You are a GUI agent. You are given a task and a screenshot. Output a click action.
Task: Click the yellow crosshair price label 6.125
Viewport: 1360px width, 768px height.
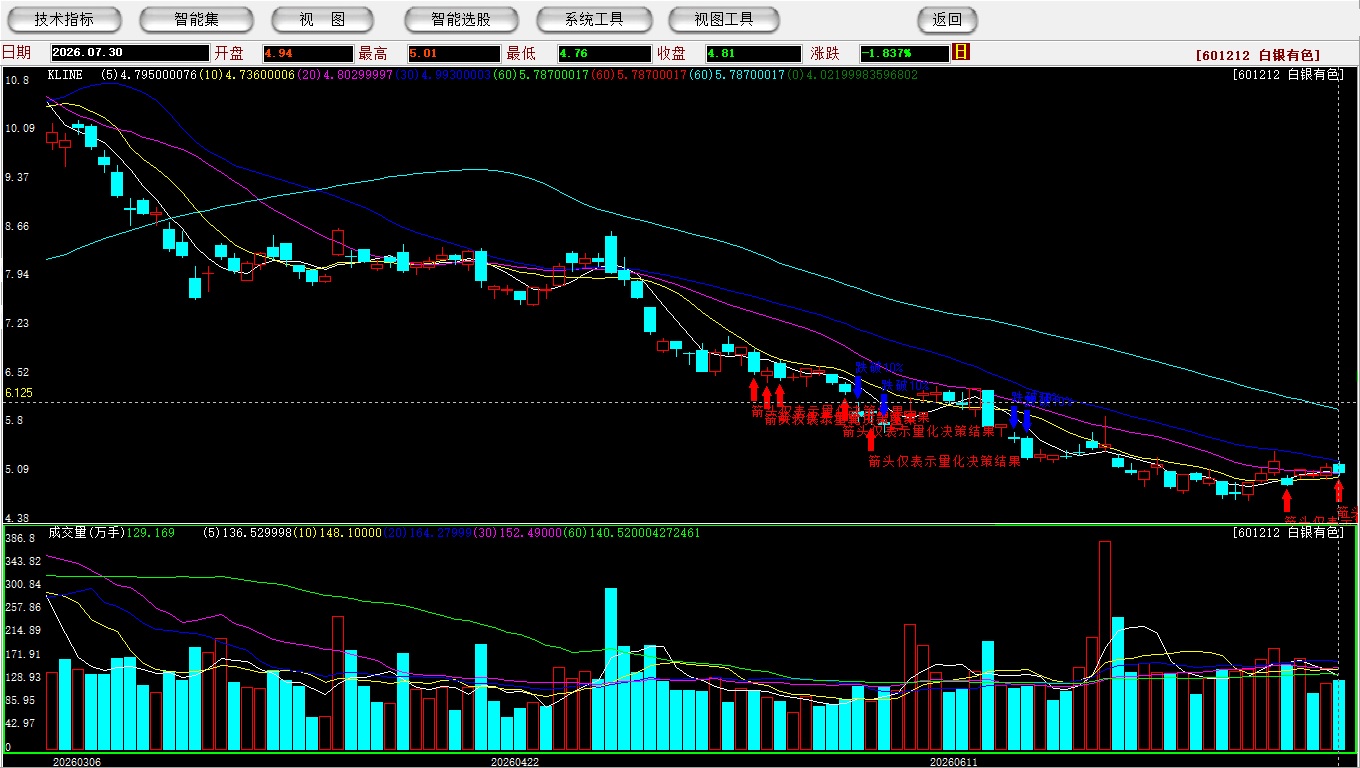[x=19, y=394]
